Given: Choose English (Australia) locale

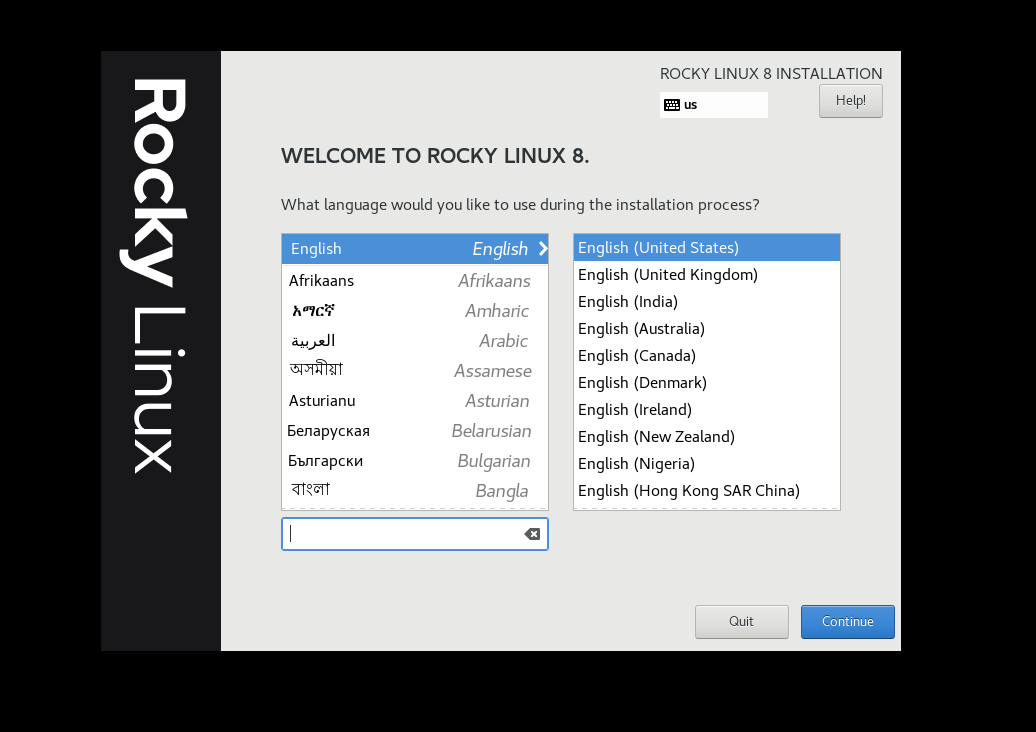Looking at the screenshot, I should [x=707, y=329].
